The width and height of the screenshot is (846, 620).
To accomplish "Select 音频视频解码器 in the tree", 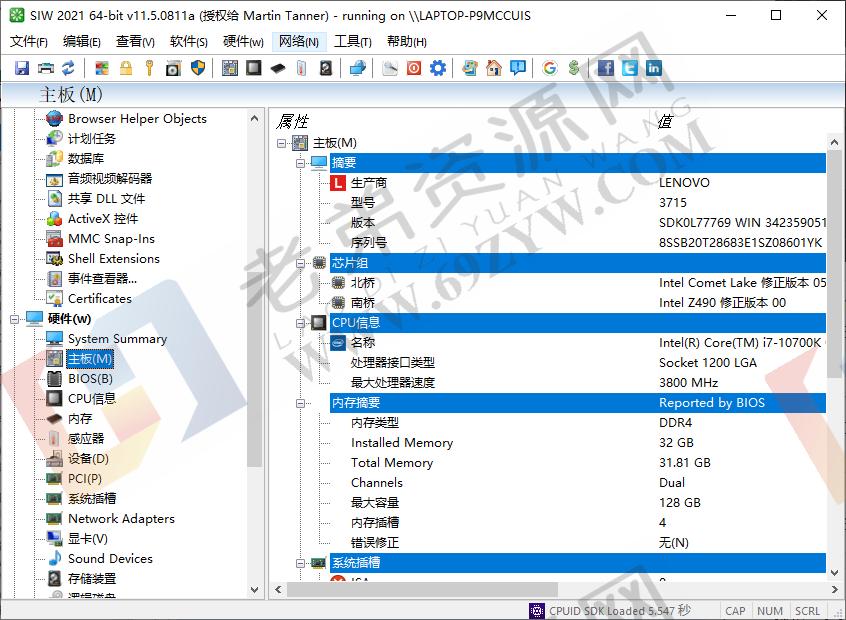I will [x=110, y=179].
